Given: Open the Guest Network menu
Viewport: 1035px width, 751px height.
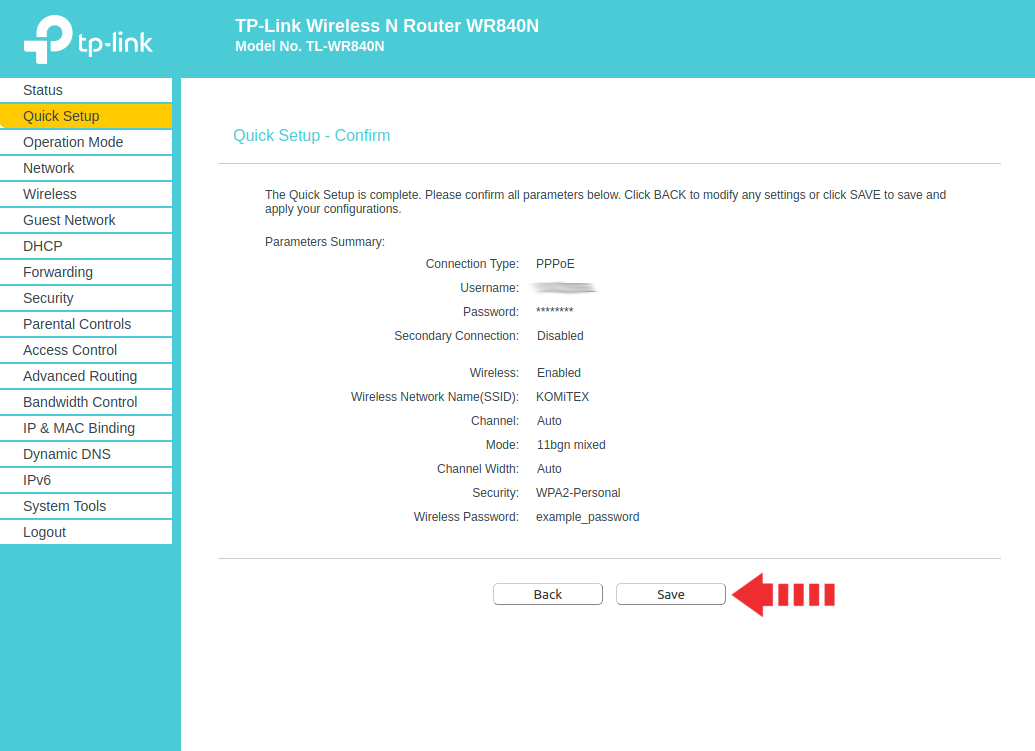Looking at the screenshot, I should pyautogui.click(x=86, y=220).
